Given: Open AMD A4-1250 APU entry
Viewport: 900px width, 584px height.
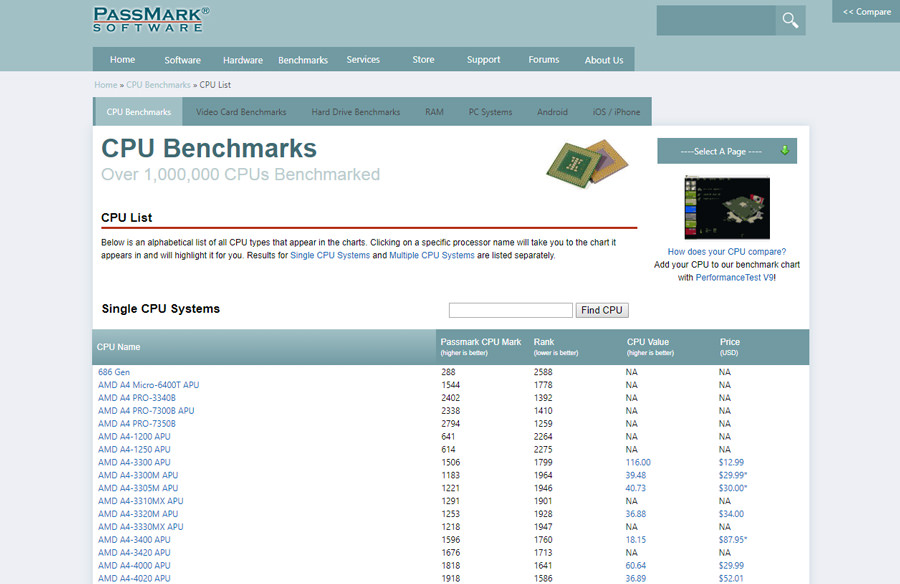Looking at the screenshot, I should (134, 450).
